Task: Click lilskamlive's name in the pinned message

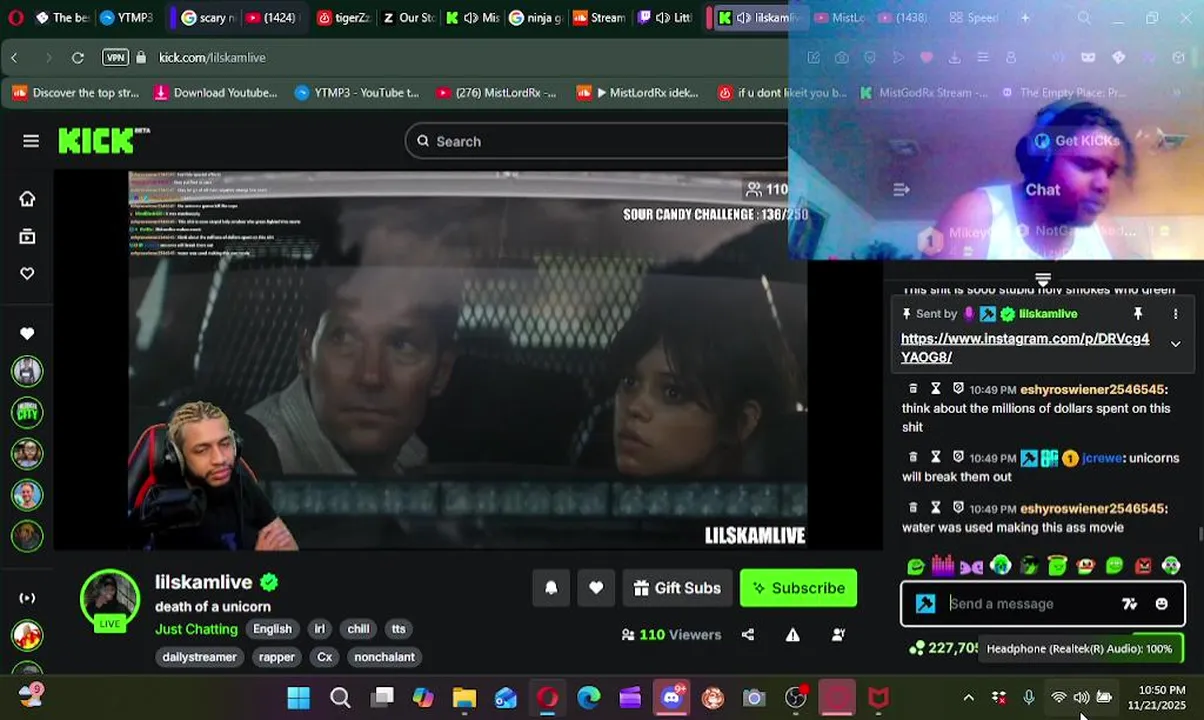Action: tap(1047, 314)
